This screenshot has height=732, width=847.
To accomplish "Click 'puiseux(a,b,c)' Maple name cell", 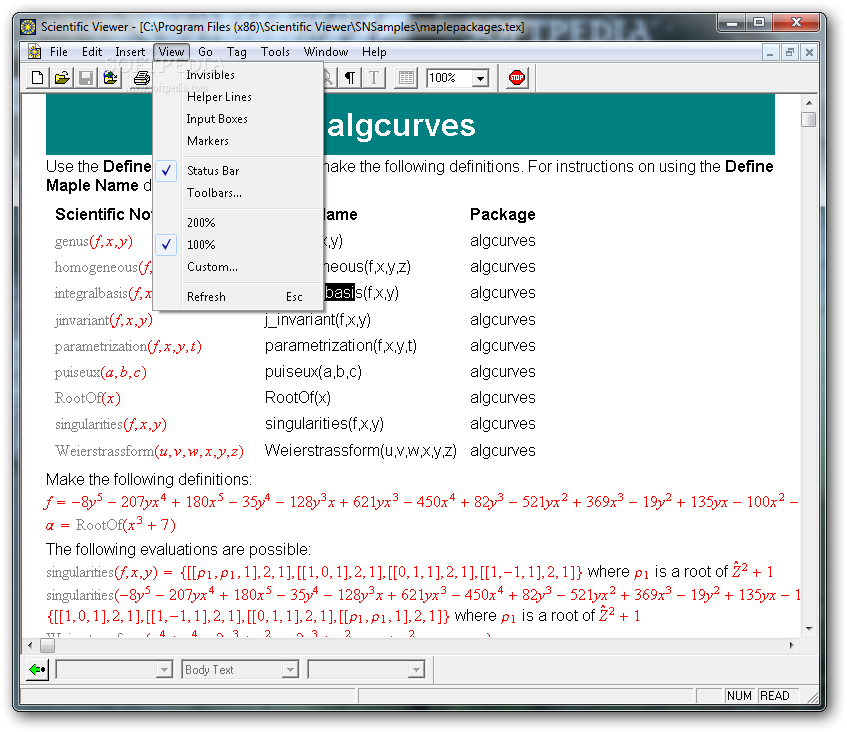I will 313,372.
